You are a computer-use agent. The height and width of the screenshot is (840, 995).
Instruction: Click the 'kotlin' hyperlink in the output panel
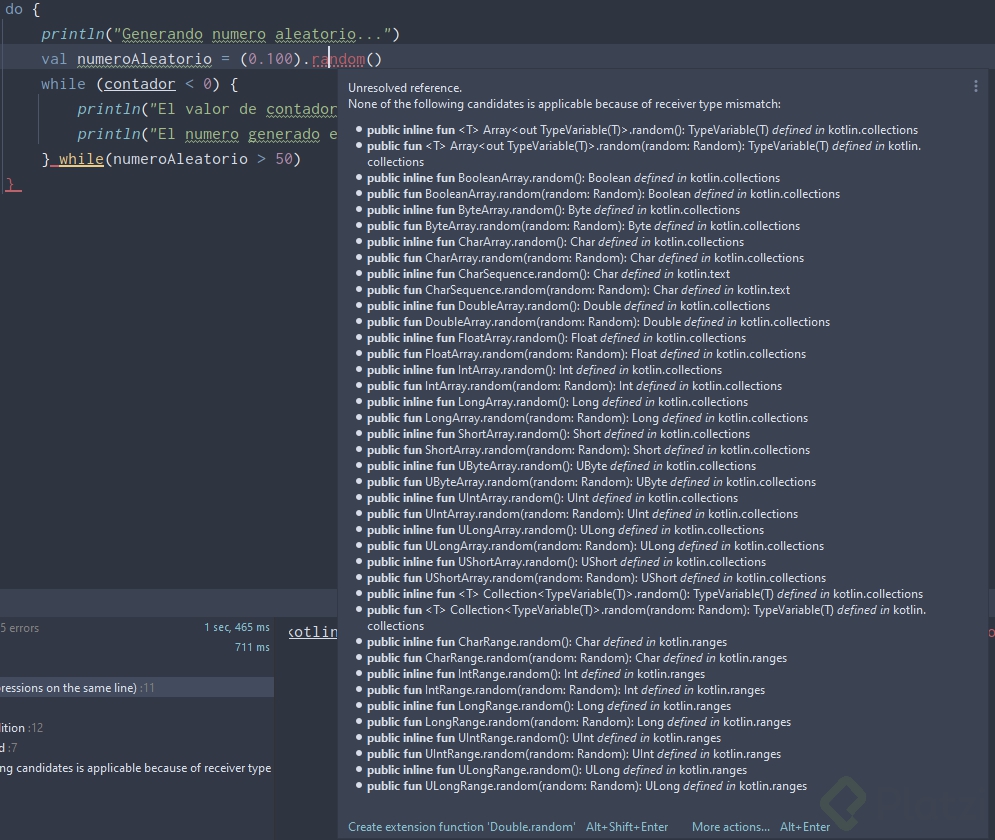pyautogui.click(x=310, y=631)
